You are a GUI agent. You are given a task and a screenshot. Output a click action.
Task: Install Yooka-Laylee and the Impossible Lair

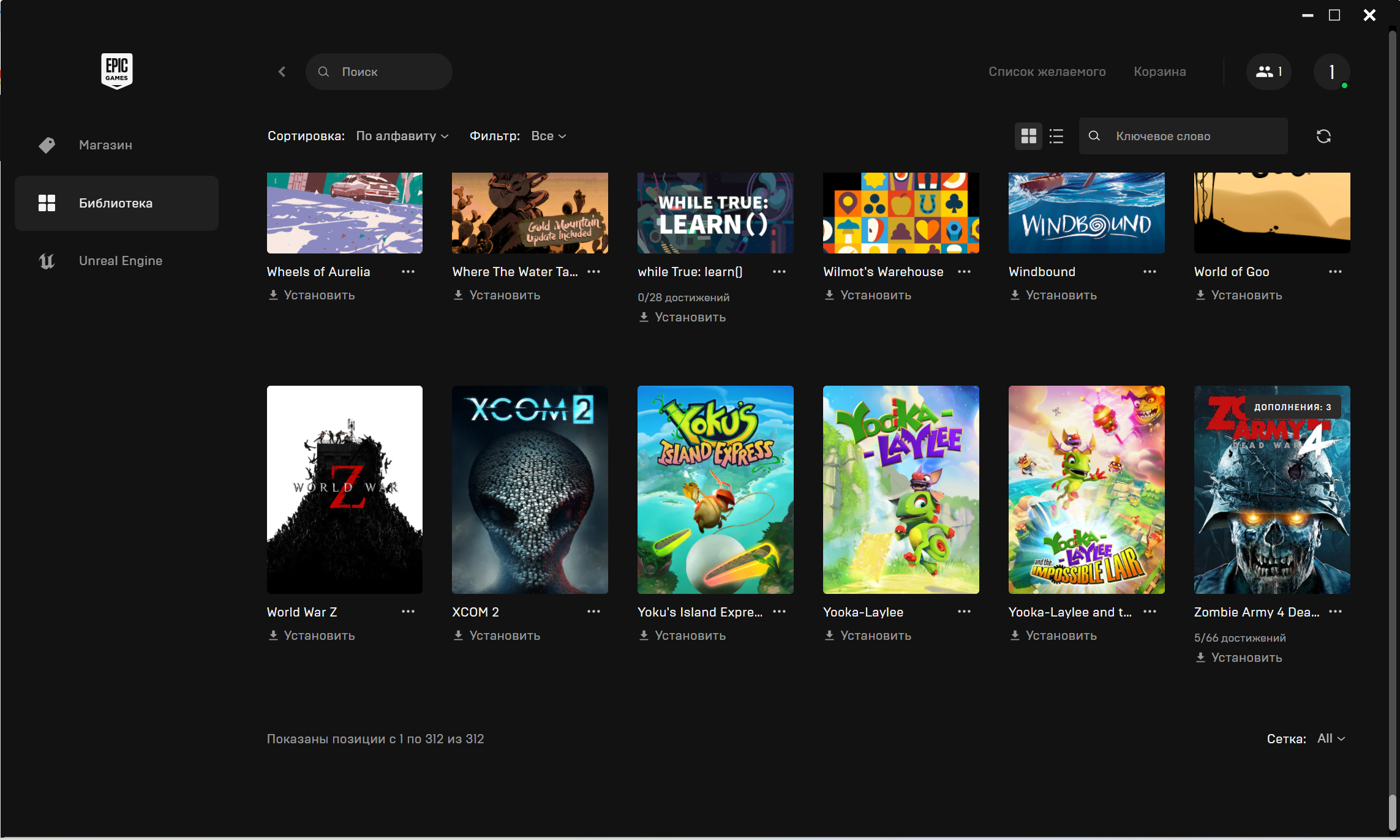pos(1053,636)
